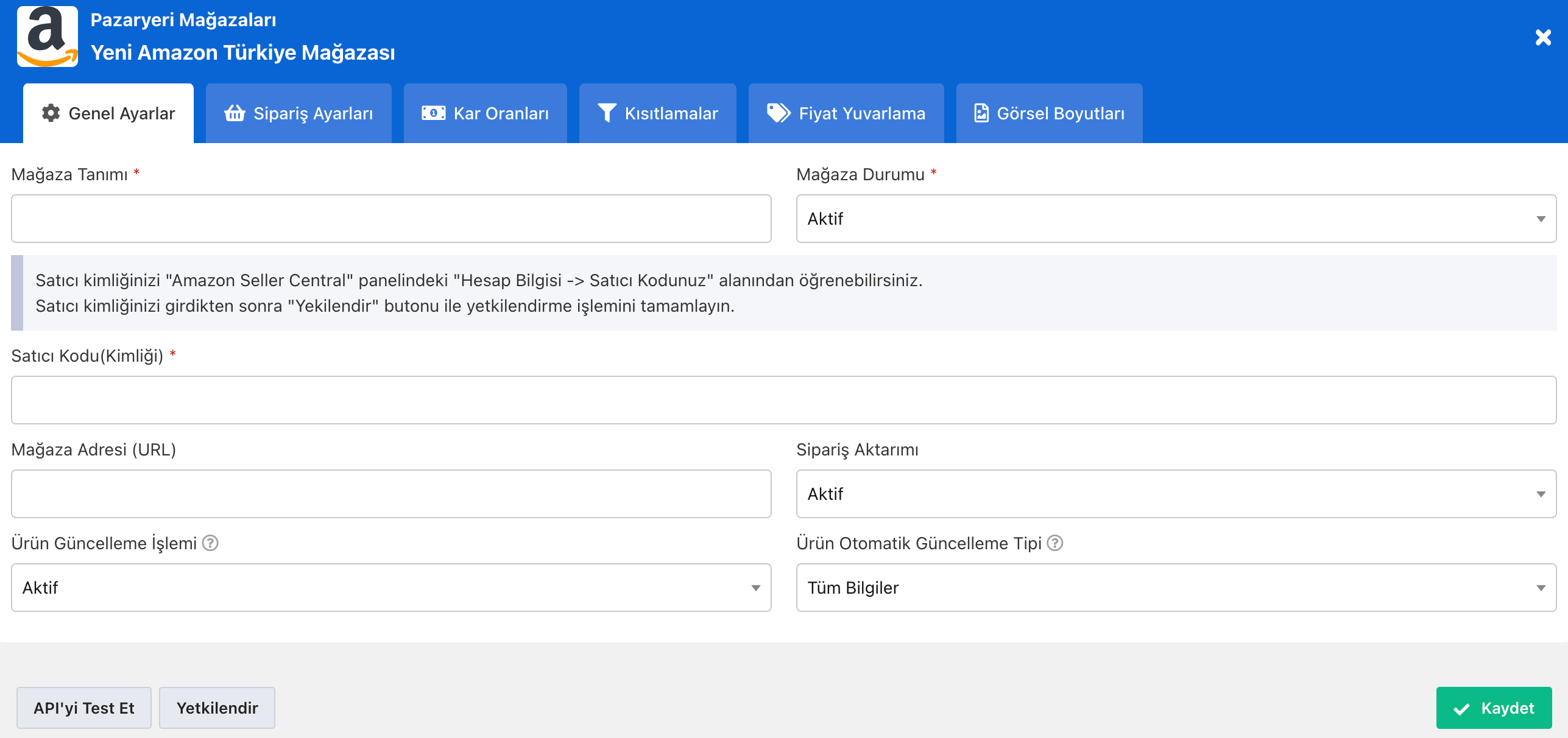Close the Amazon store dialog
The width and height of the screenshot is (1568, 738).
coord(1542,38)
